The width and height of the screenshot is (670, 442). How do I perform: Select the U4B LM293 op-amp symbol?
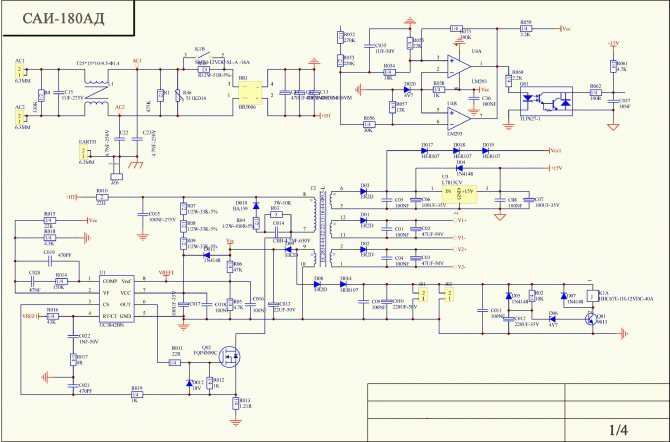point(459,118)
